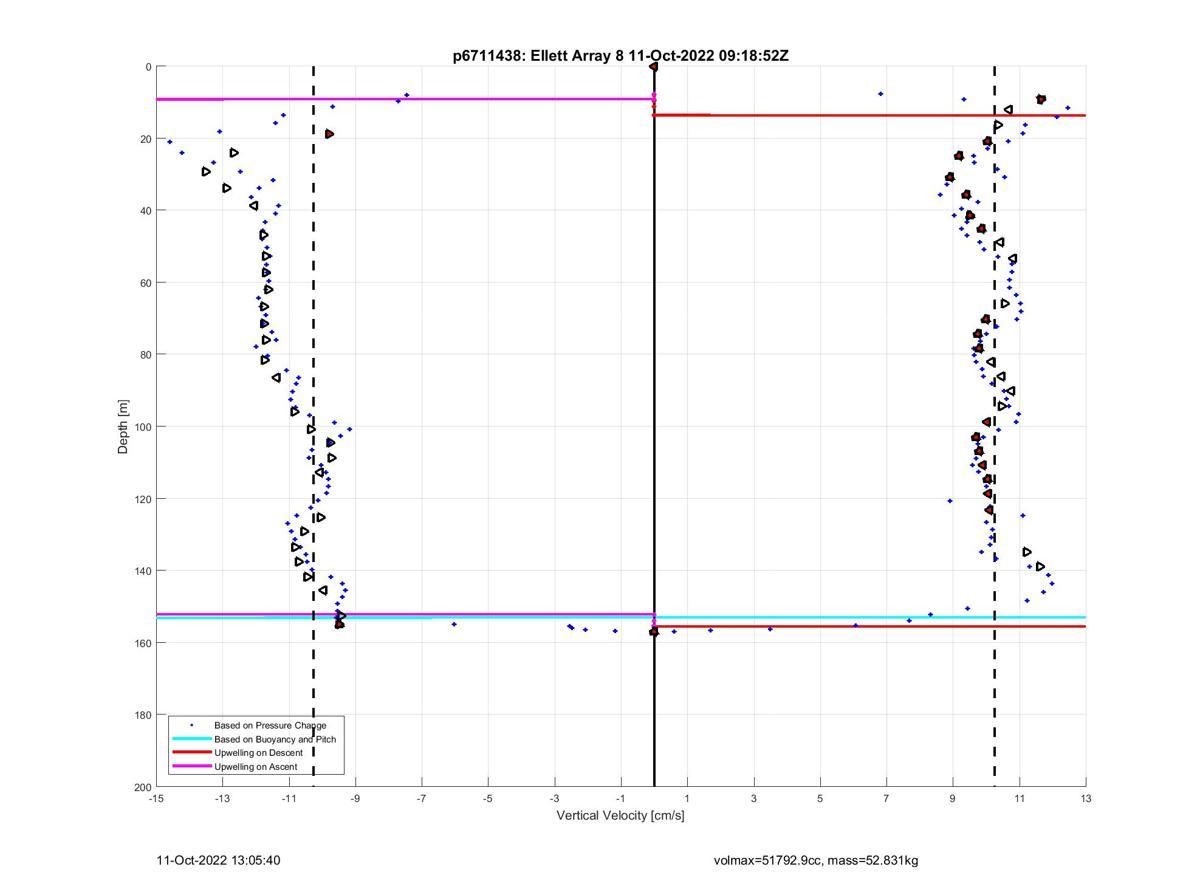Click x-axis tick label -13
Image resolution: width=1200 pixels, height=885 pixels.
click(222, 798)
